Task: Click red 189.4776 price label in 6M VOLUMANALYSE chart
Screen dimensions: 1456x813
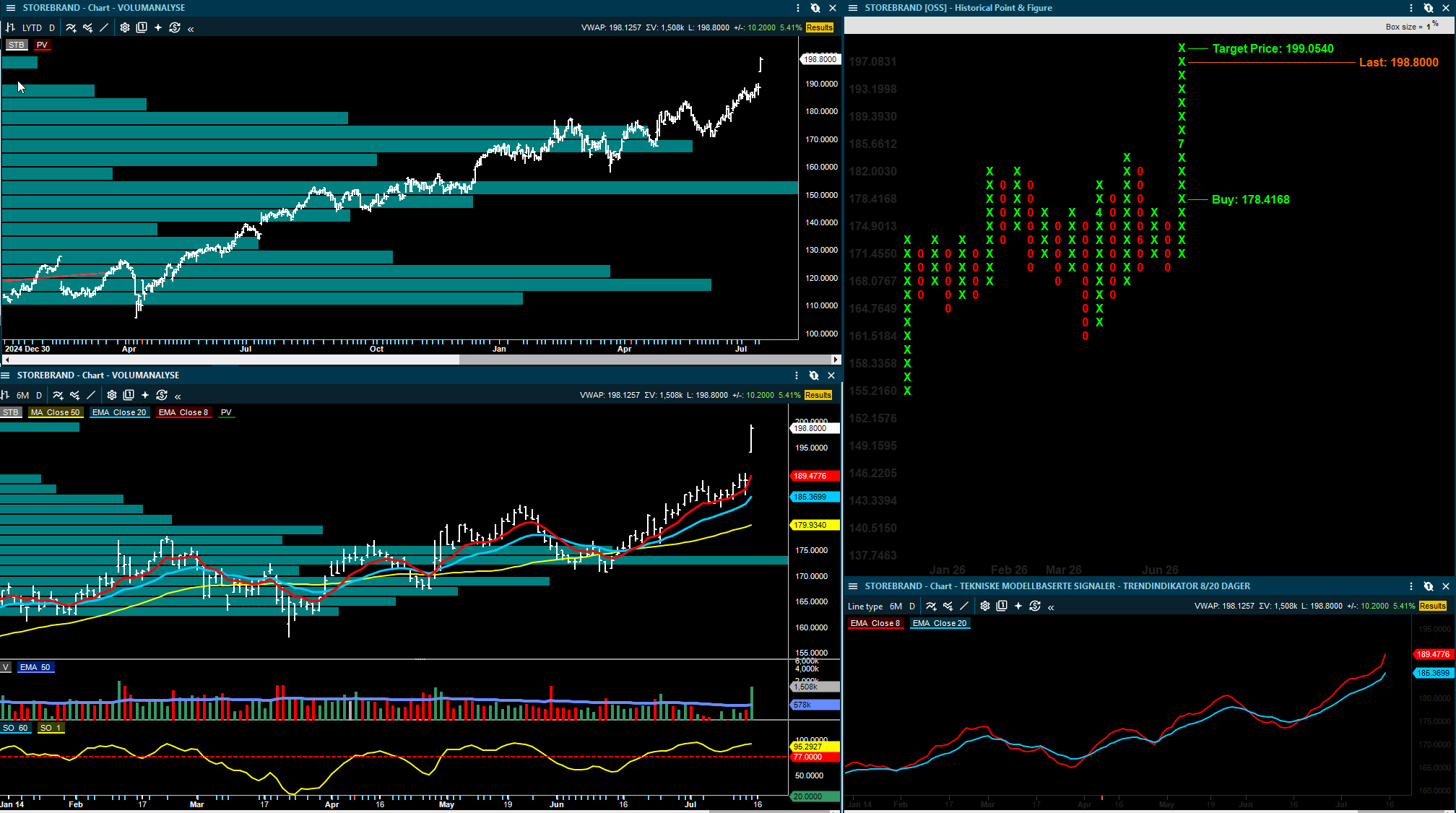Action: click(x=815, y=476)
